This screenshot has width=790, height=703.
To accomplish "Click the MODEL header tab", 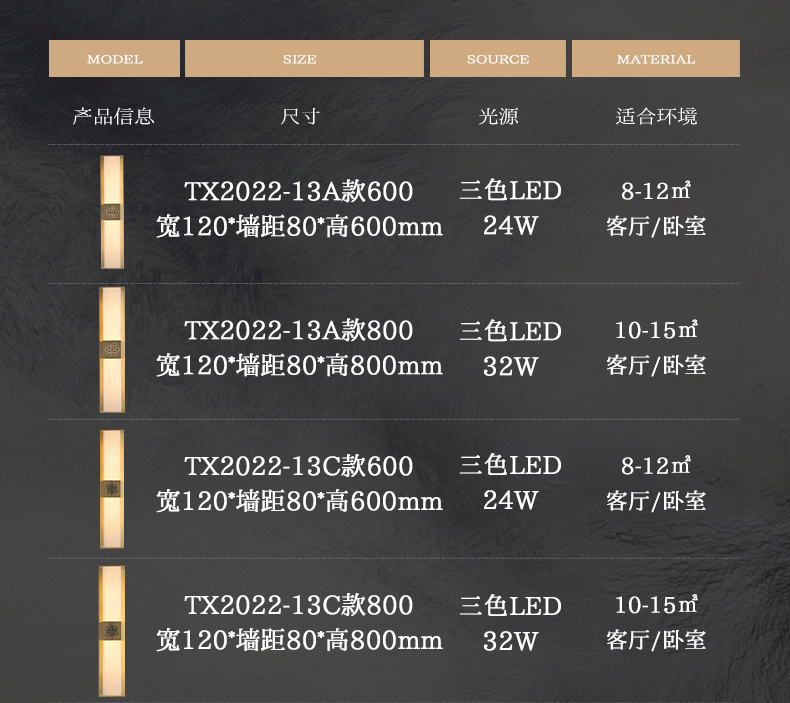I will [x=114, y=59].
